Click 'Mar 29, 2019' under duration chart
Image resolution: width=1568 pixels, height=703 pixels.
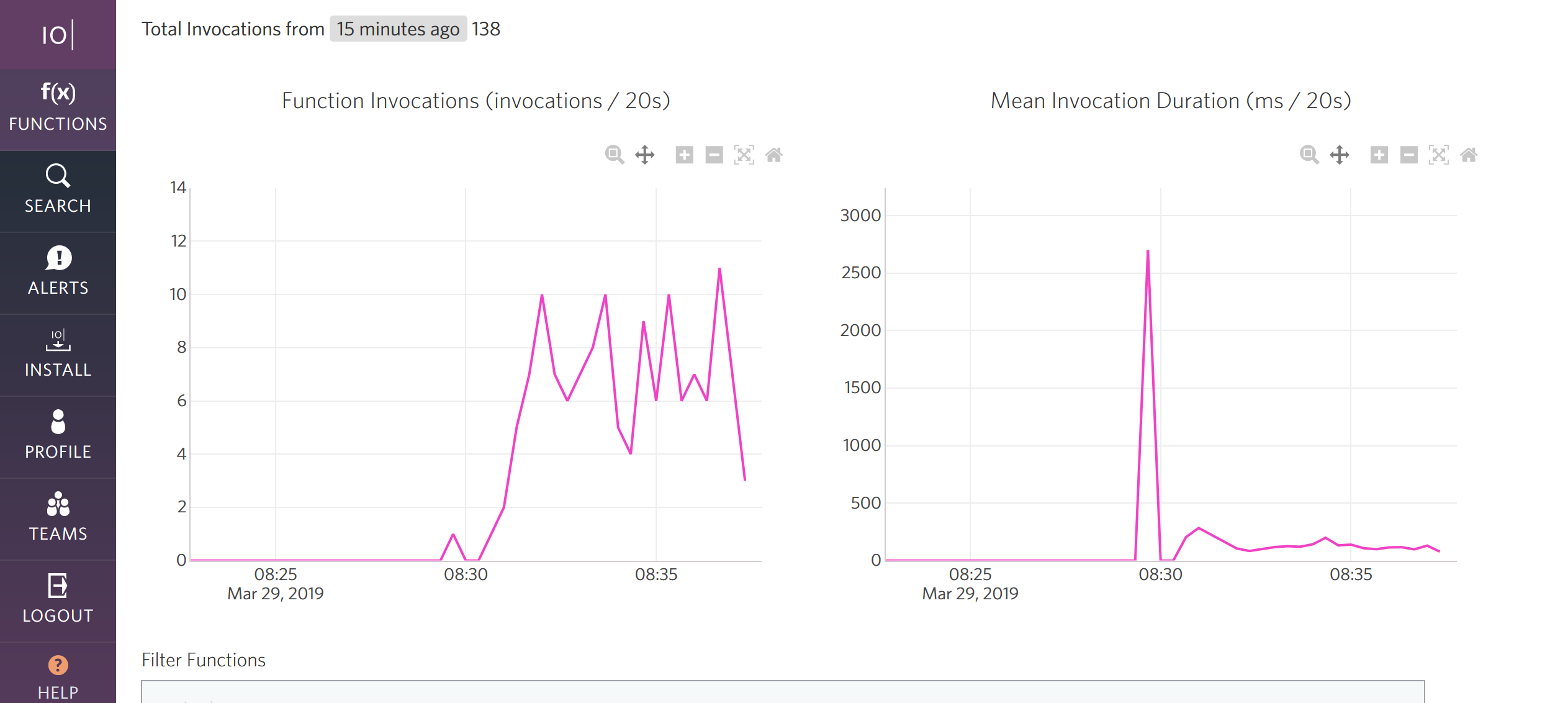[x=970, y=594]
